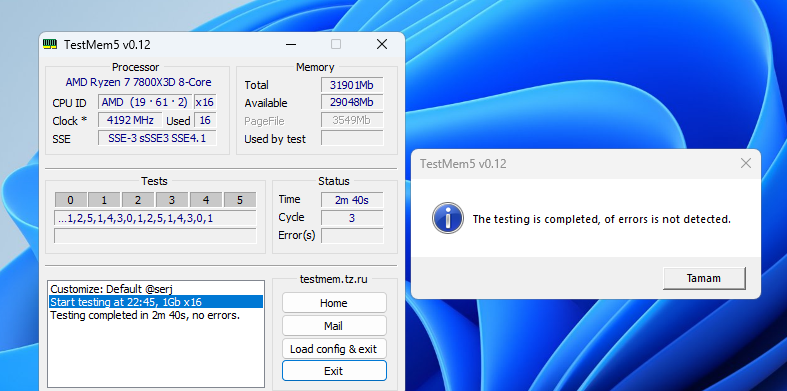Click the Cycle value 3
This screenshot has height=391, width=787.
tap(352, 218)
